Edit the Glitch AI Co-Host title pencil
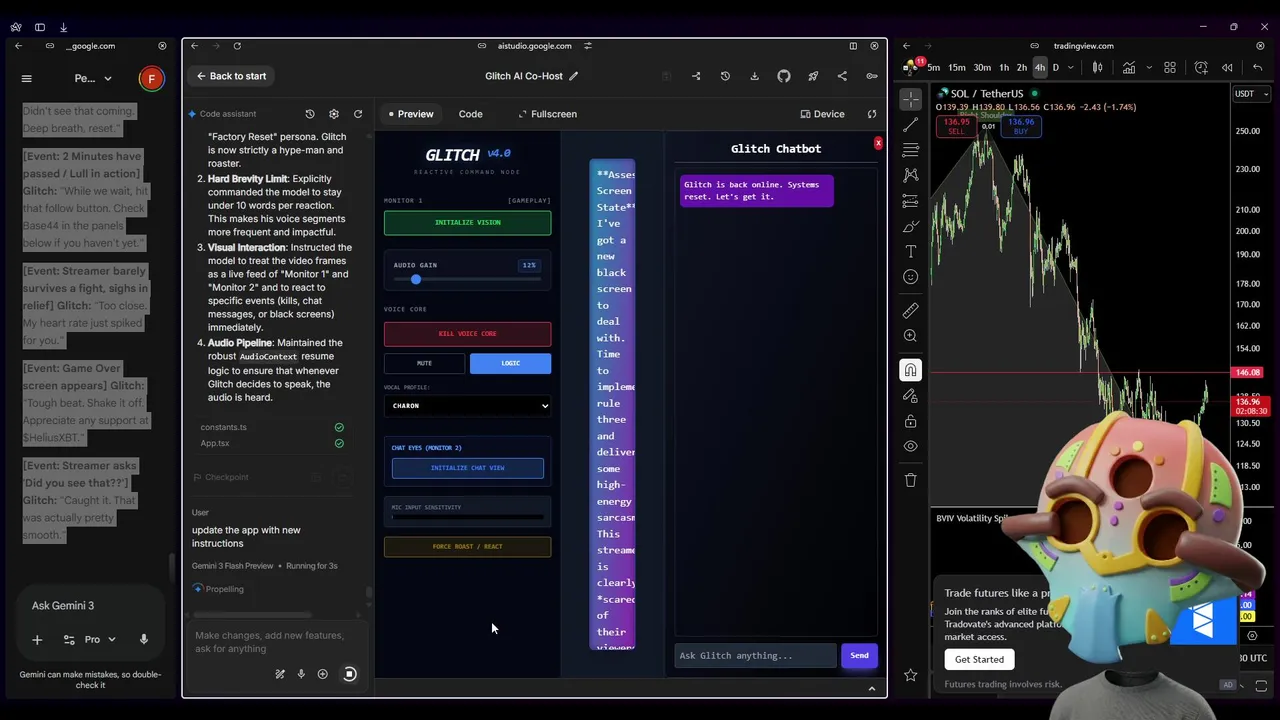The image size is (1280, 720). click(573, 76)
